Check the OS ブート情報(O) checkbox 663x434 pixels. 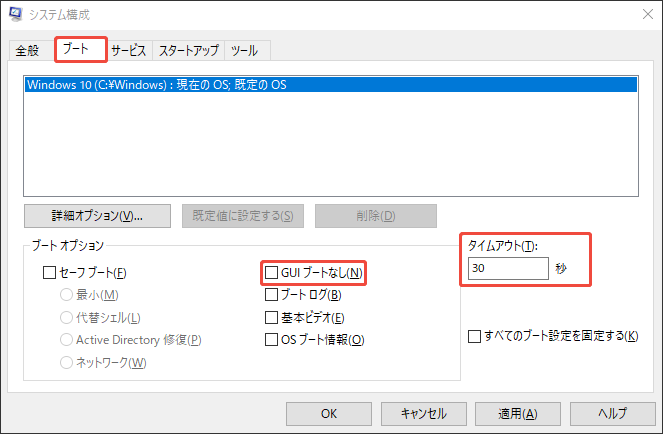pos(271,339)
